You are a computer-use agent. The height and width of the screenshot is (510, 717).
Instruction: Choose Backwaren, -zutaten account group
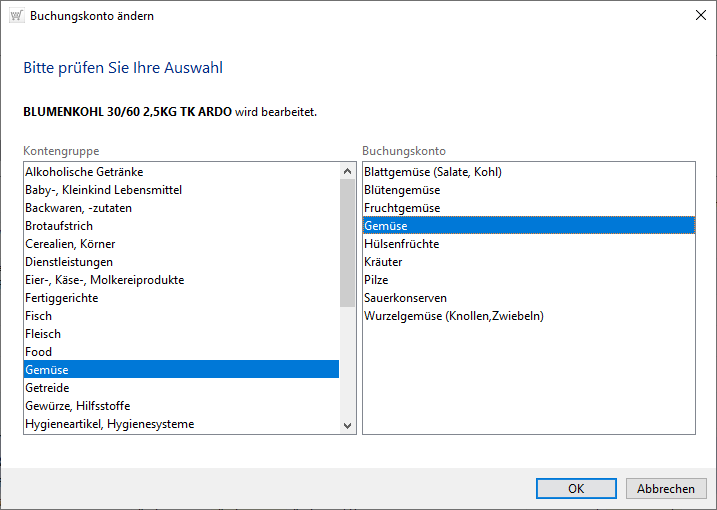pyautogui.click(x=78, y=208)
